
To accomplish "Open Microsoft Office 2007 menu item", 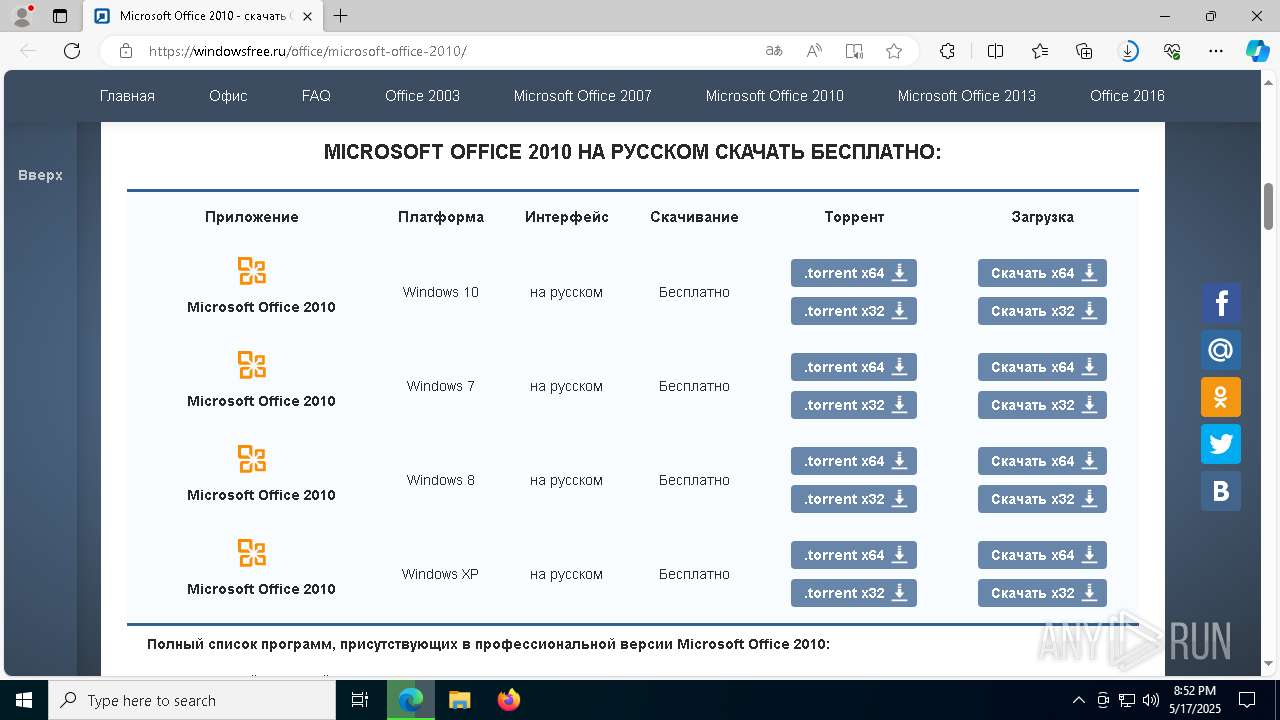I will pos(582,96).
